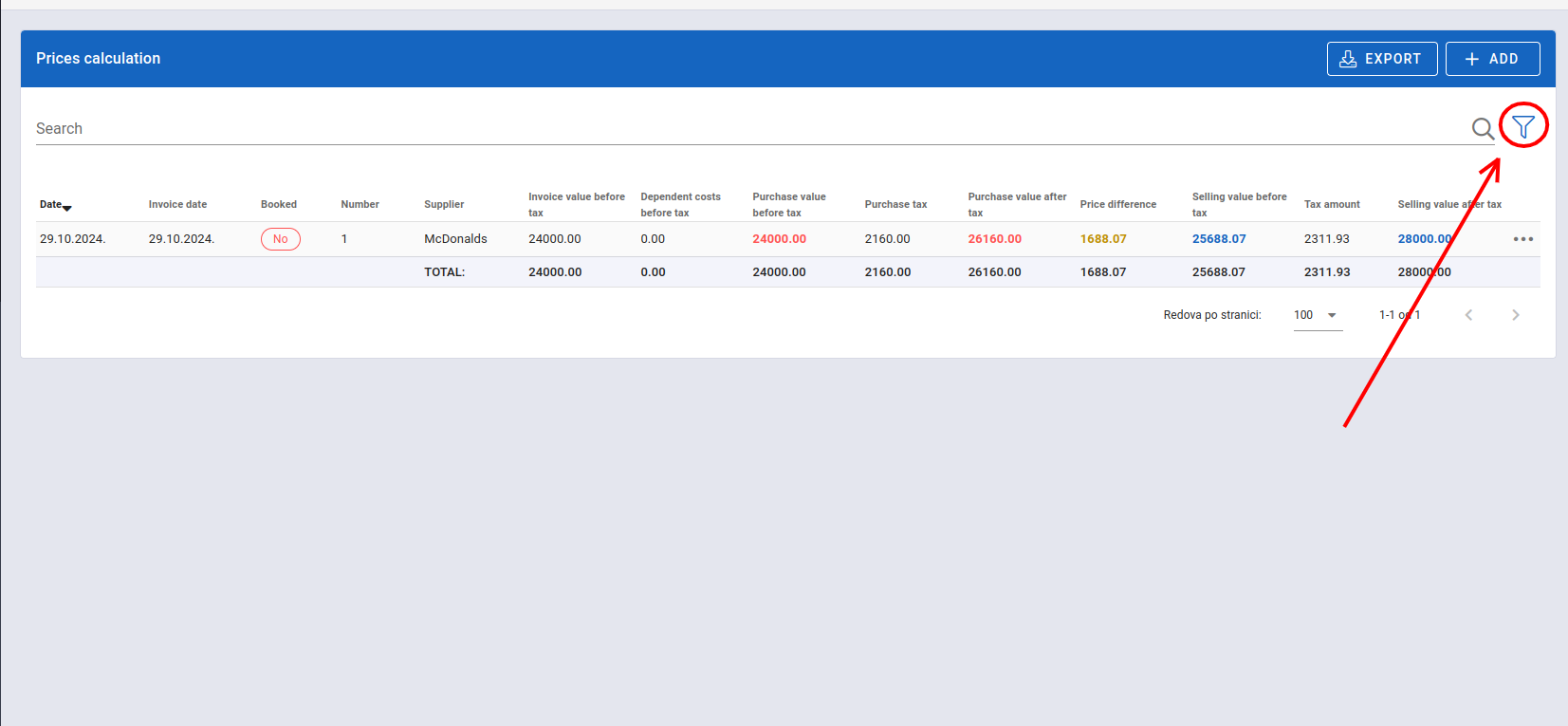Sort by Invoice date column header
The height and width of the screenshot is (726, 1568).
pyautogui.click(x=177, y=204)
